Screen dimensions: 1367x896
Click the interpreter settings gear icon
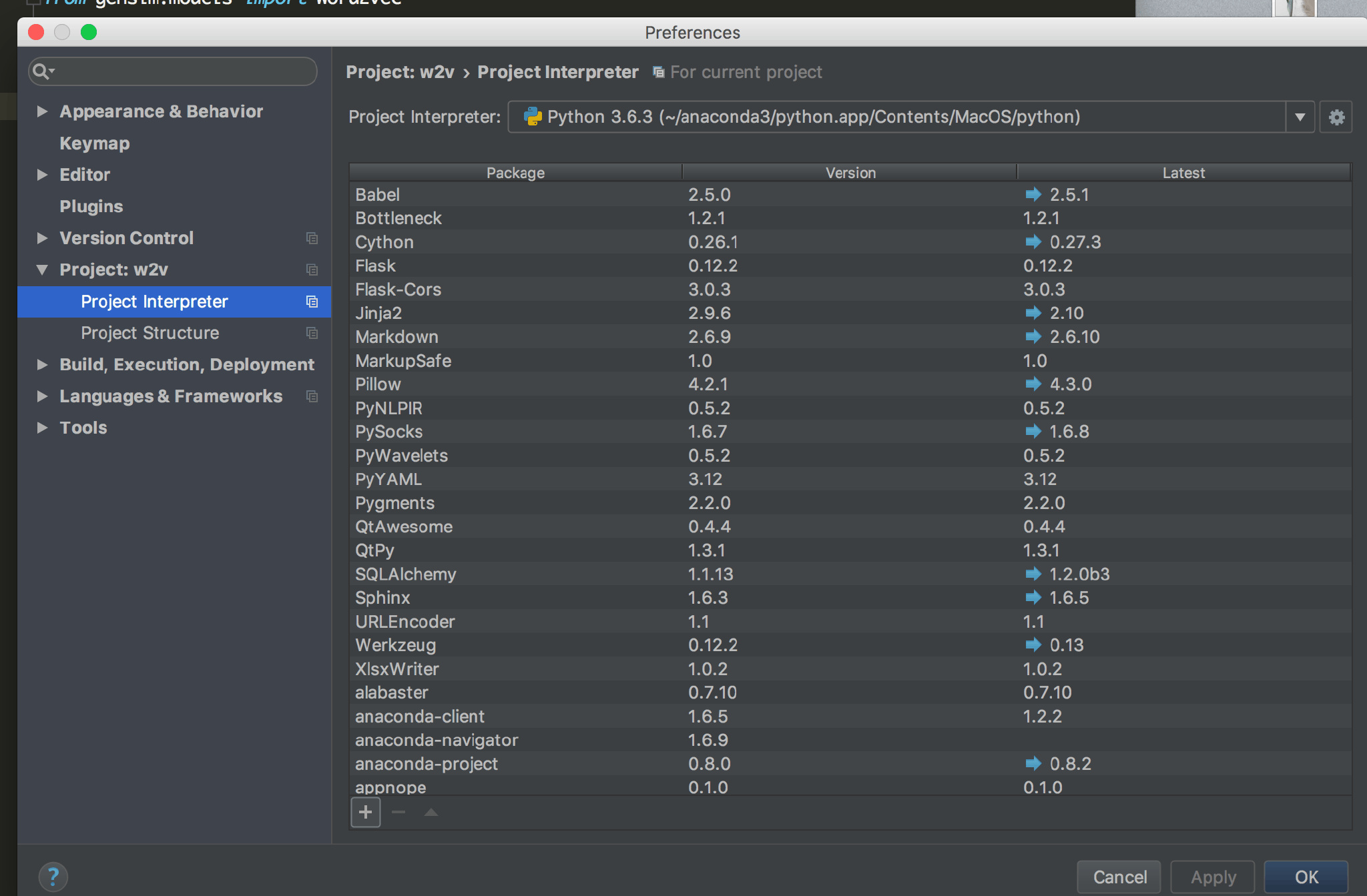(x=1336, y=117)
